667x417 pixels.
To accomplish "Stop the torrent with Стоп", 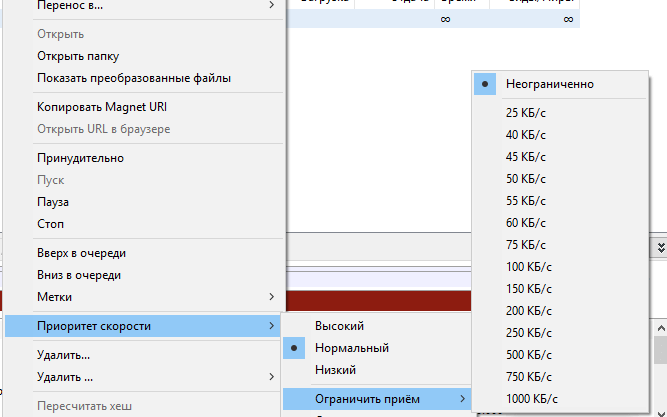I will coord(50,224).
